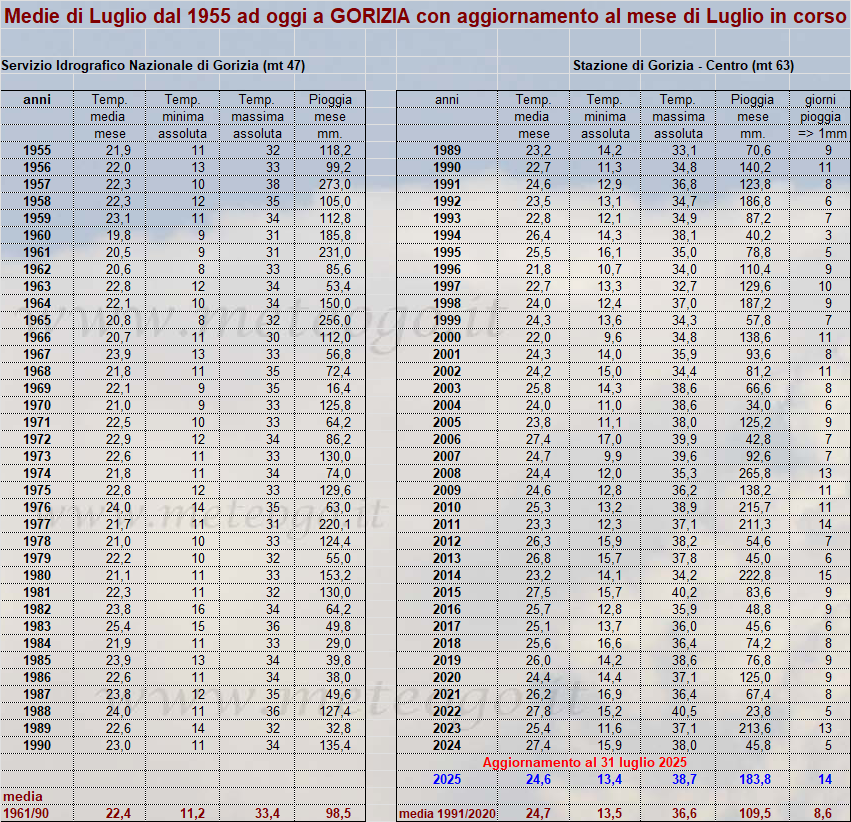Select the heading 'Stazione di Gorizia - Centro (mt 63)'

coord(683,66)
